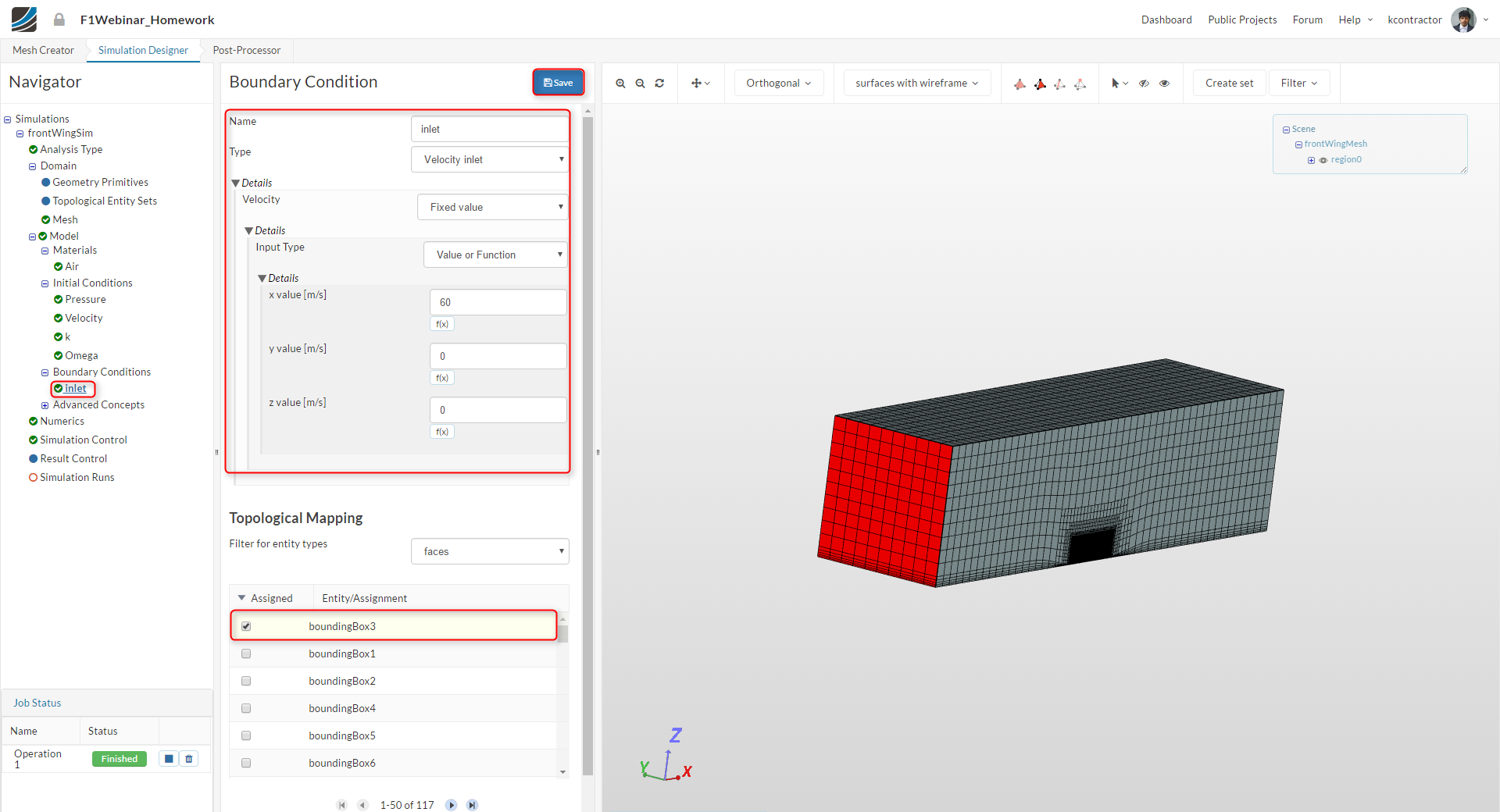1500x812 pixels.
Task: Go to the next page of entities
Action: tap(451, 805)
